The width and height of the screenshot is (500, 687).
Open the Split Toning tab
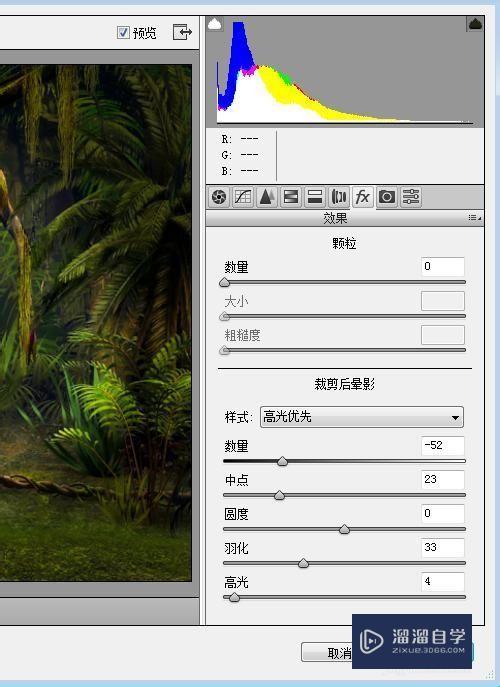point(315,197)
